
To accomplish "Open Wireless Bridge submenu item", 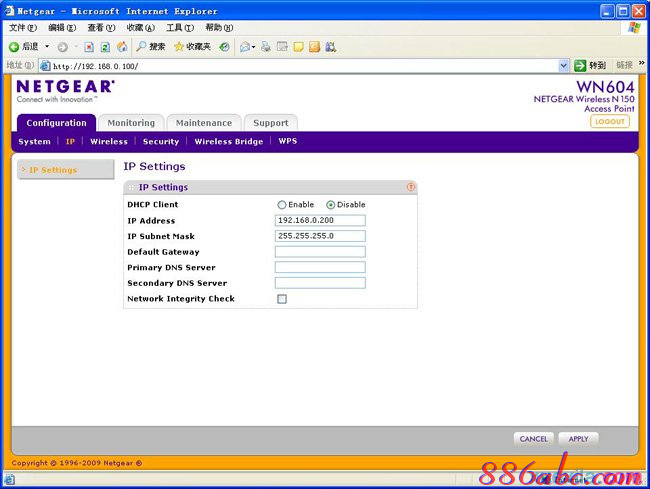I will [x=229, y=142].
